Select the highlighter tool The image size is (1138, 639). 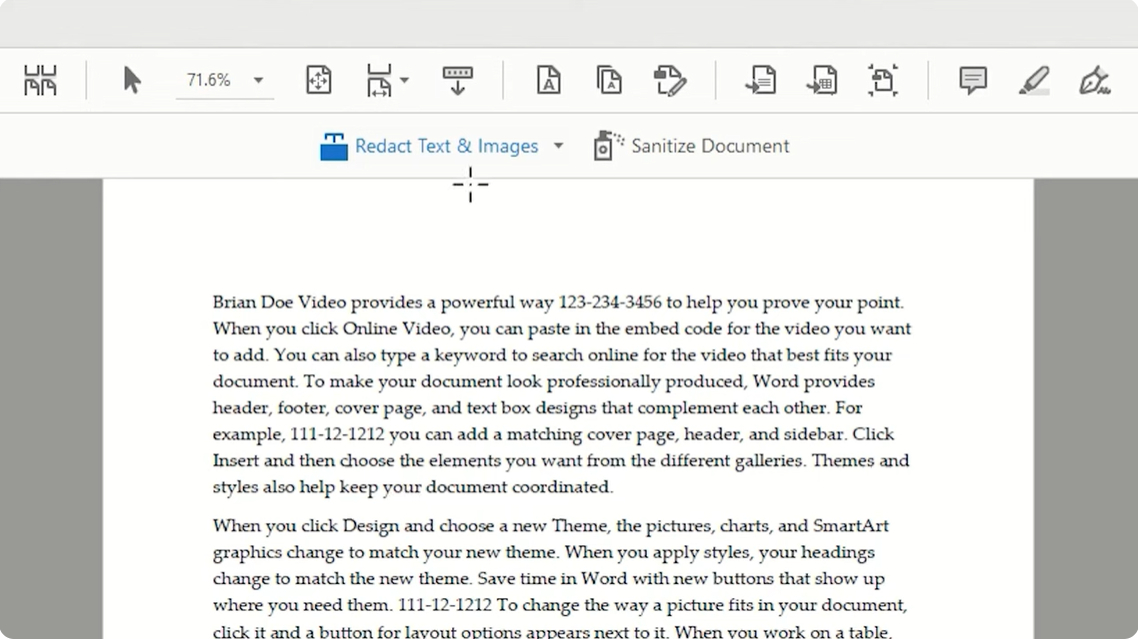click(1034, 80)
